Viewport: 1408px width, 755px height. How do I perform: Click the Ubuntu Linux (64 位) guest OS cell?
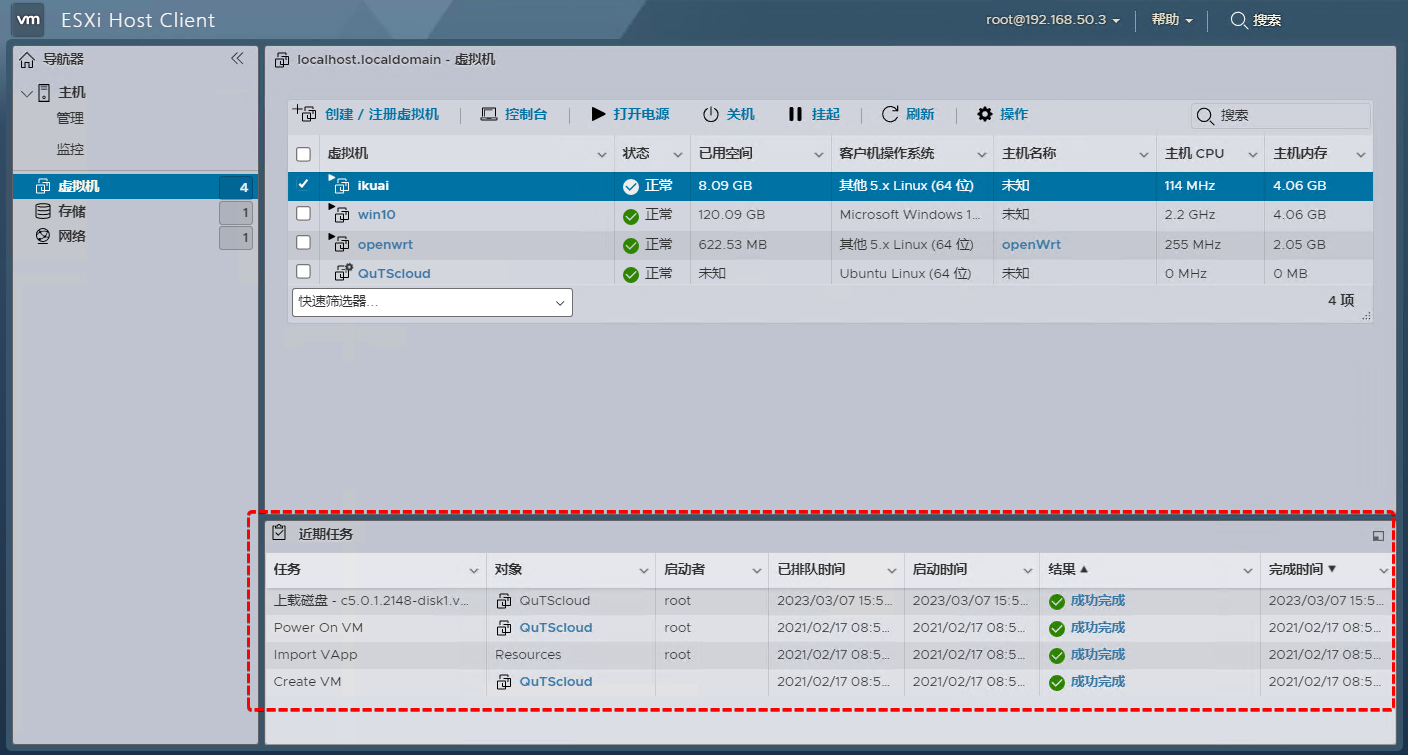[906, 274]
